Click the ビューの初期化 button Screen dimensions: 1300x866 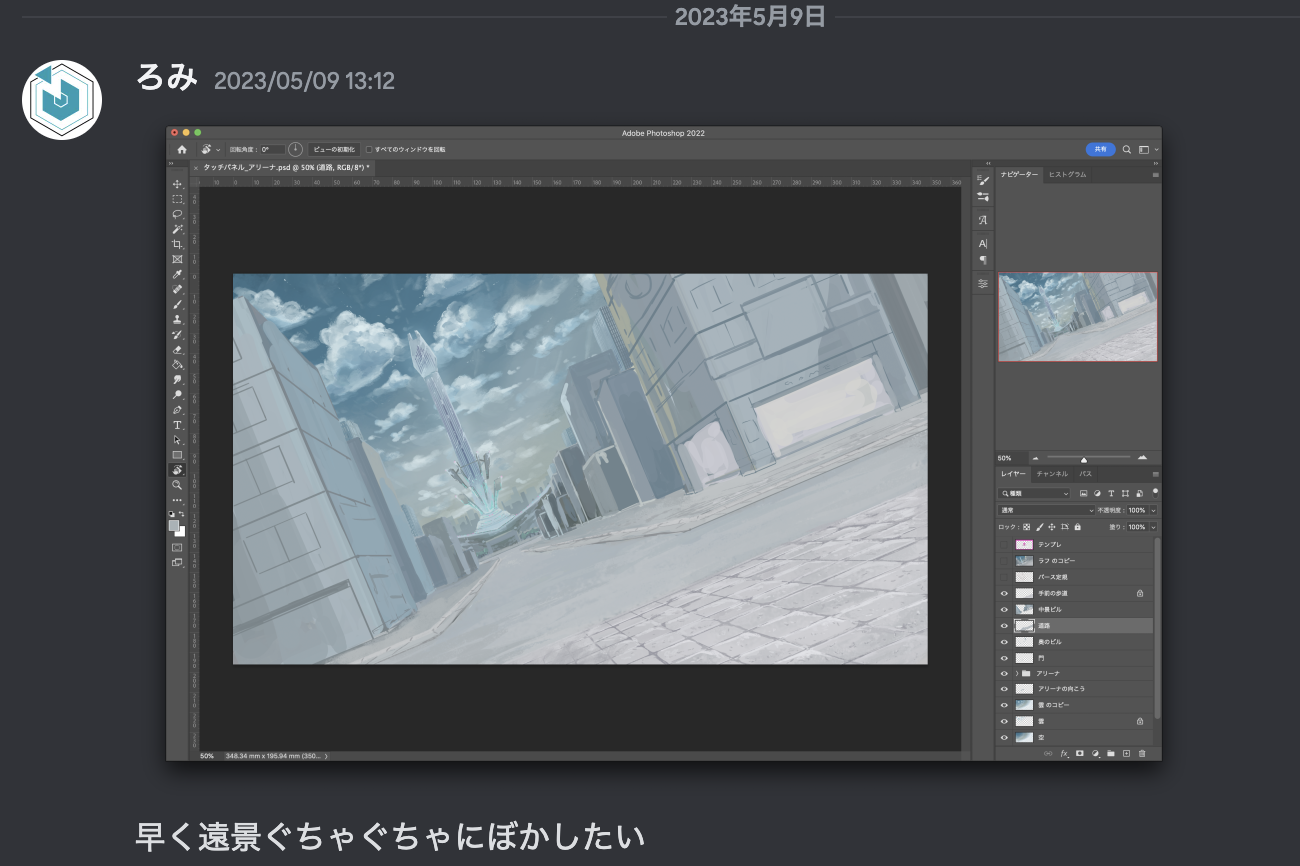click(x=333, y=149)
